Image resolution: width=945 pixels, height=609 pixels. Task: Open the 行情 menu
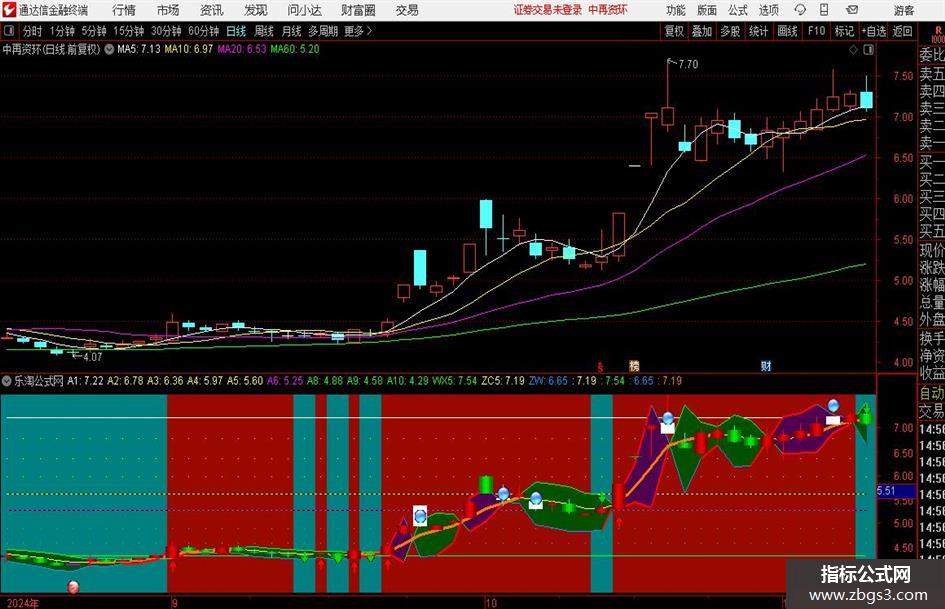124,10
